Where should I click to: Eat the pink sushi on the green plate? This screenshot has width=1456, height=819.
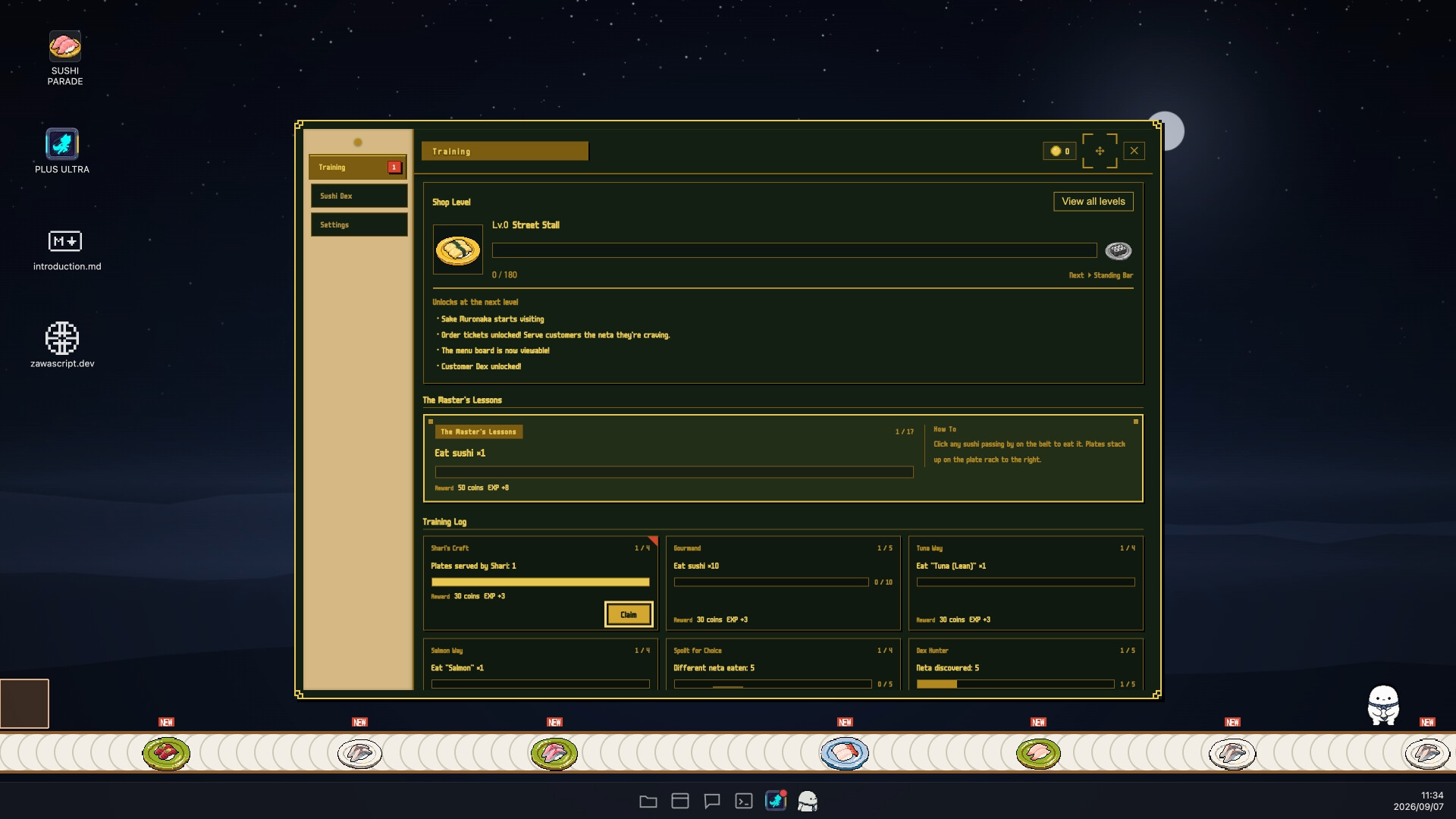(554, 753)
